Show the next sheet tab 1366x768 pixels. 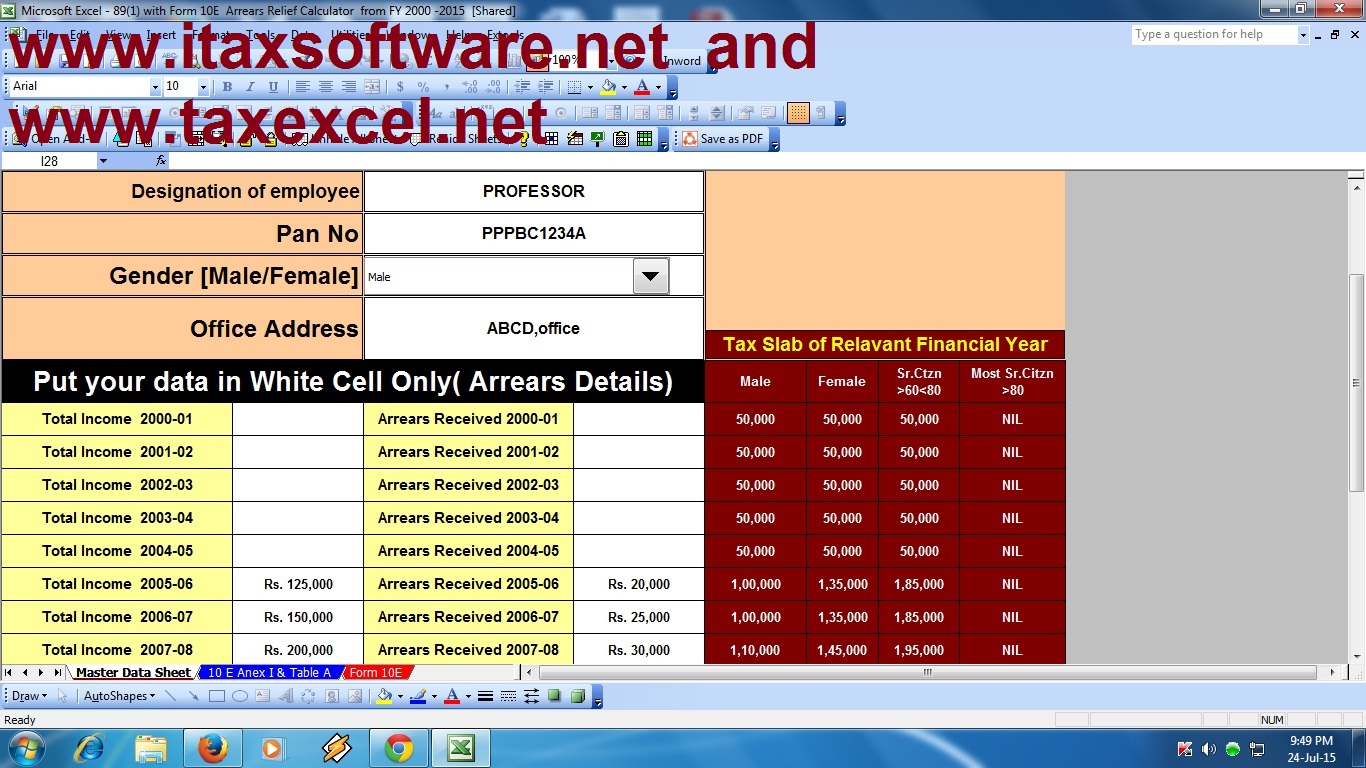pos(41,673)
